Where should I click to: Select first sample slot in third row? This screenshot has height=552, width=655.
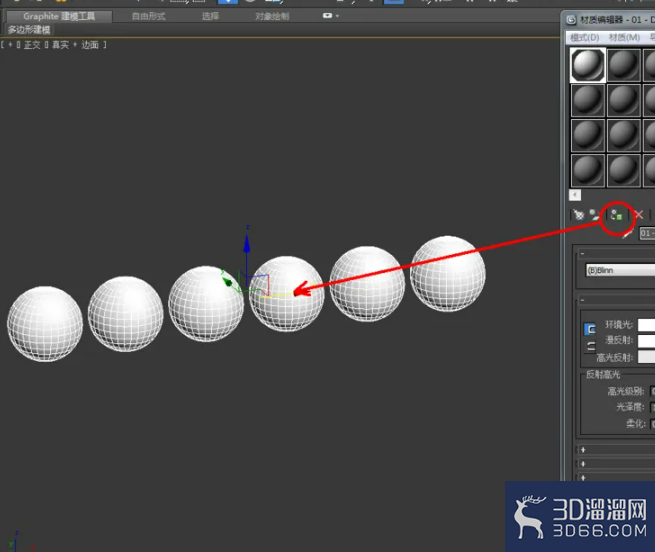click(x=588, y=135)
